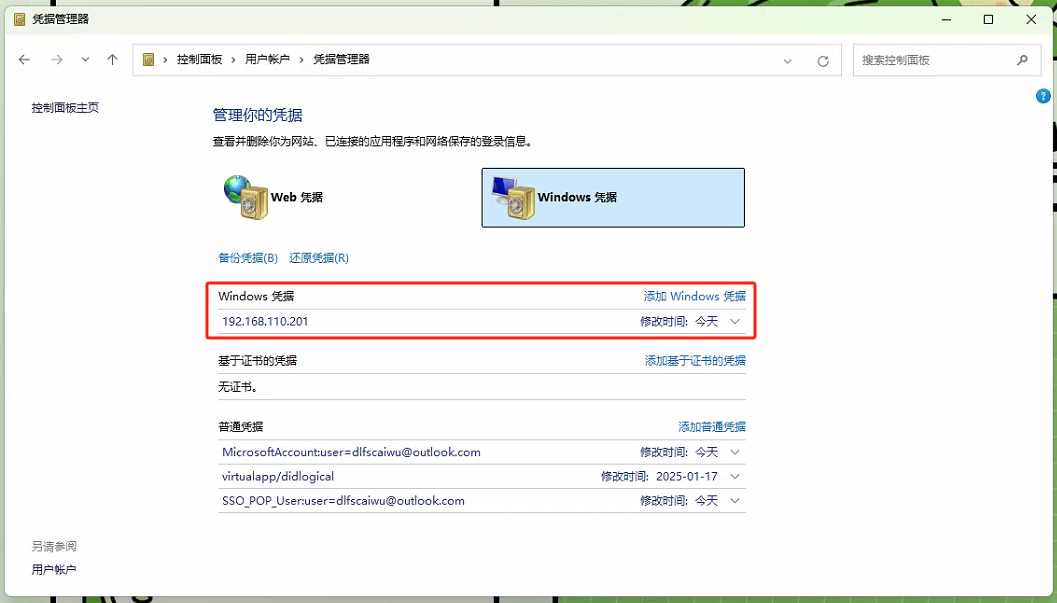The image size is (1057, 603).
Task: Open help with the blue question icon
Action: pos(1043,96)
